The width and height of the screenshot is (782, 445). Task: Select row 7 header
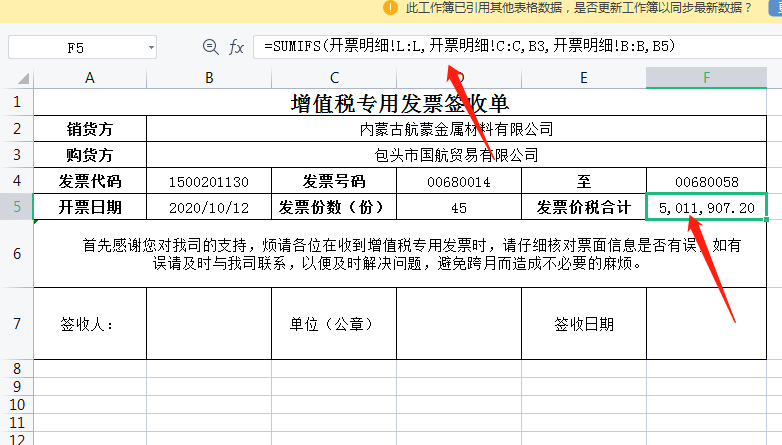[x=16, y=324]
